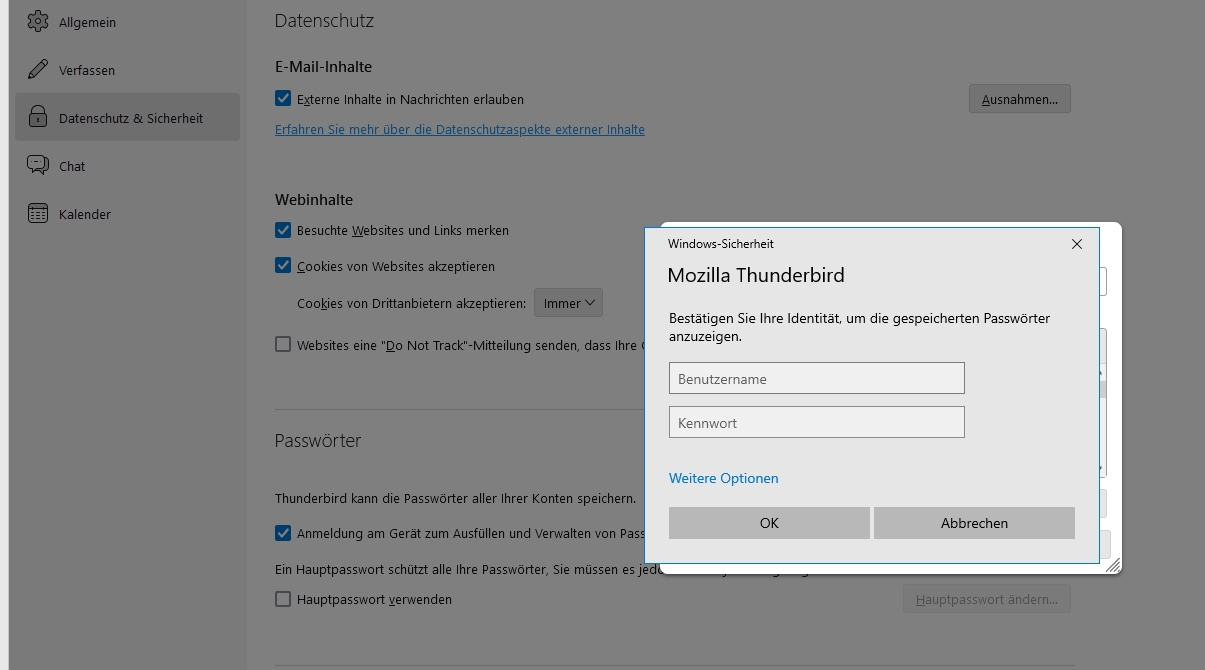Click the Abbrechen button
1205x670 pixels.
click(x=974, y=523)
